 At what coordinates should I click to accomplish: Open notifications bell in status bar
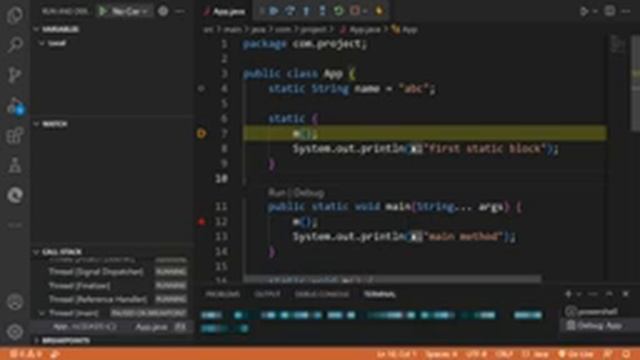[x=627, y=354]
